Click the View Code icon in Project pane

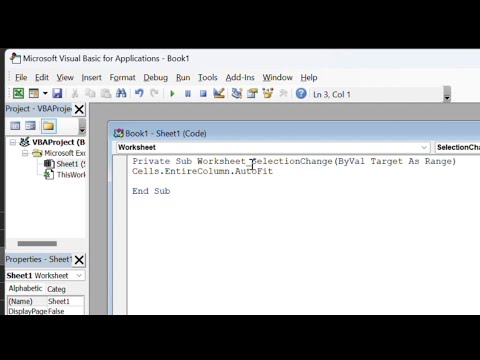(x=15, y=126)
